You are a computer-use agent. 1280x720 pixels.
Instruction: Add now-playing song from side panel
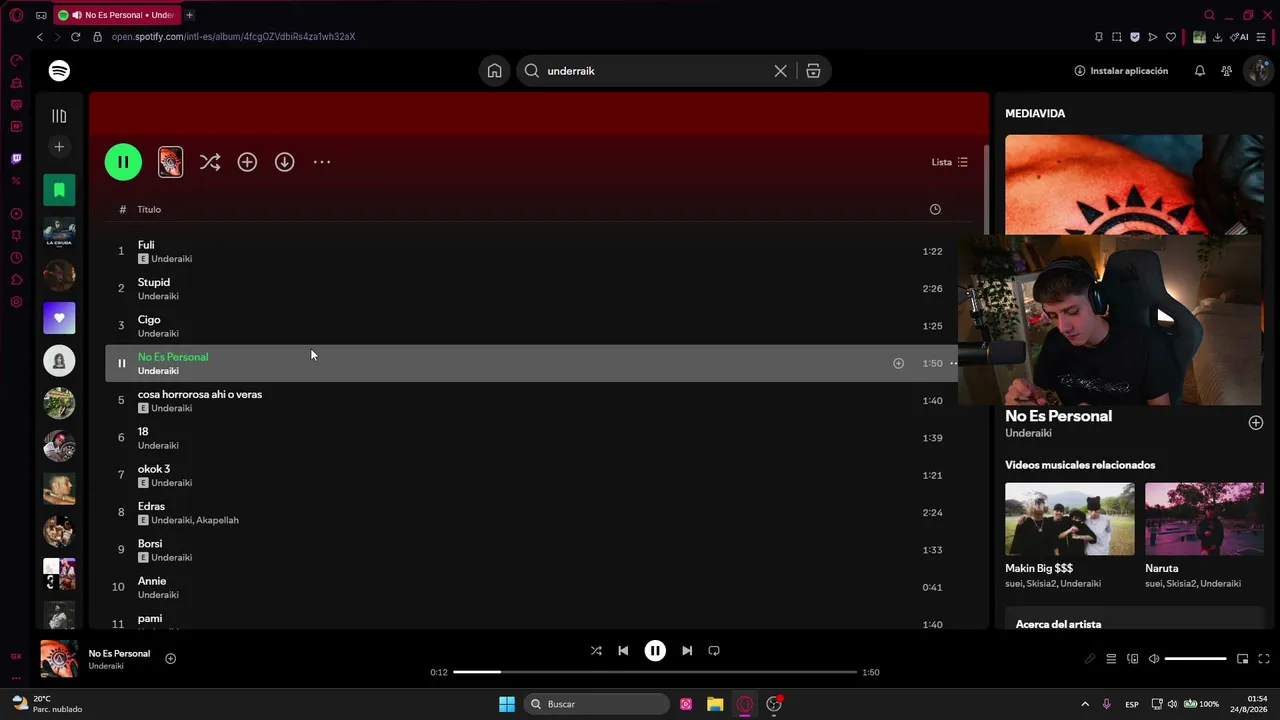[x=1255, y=423]
